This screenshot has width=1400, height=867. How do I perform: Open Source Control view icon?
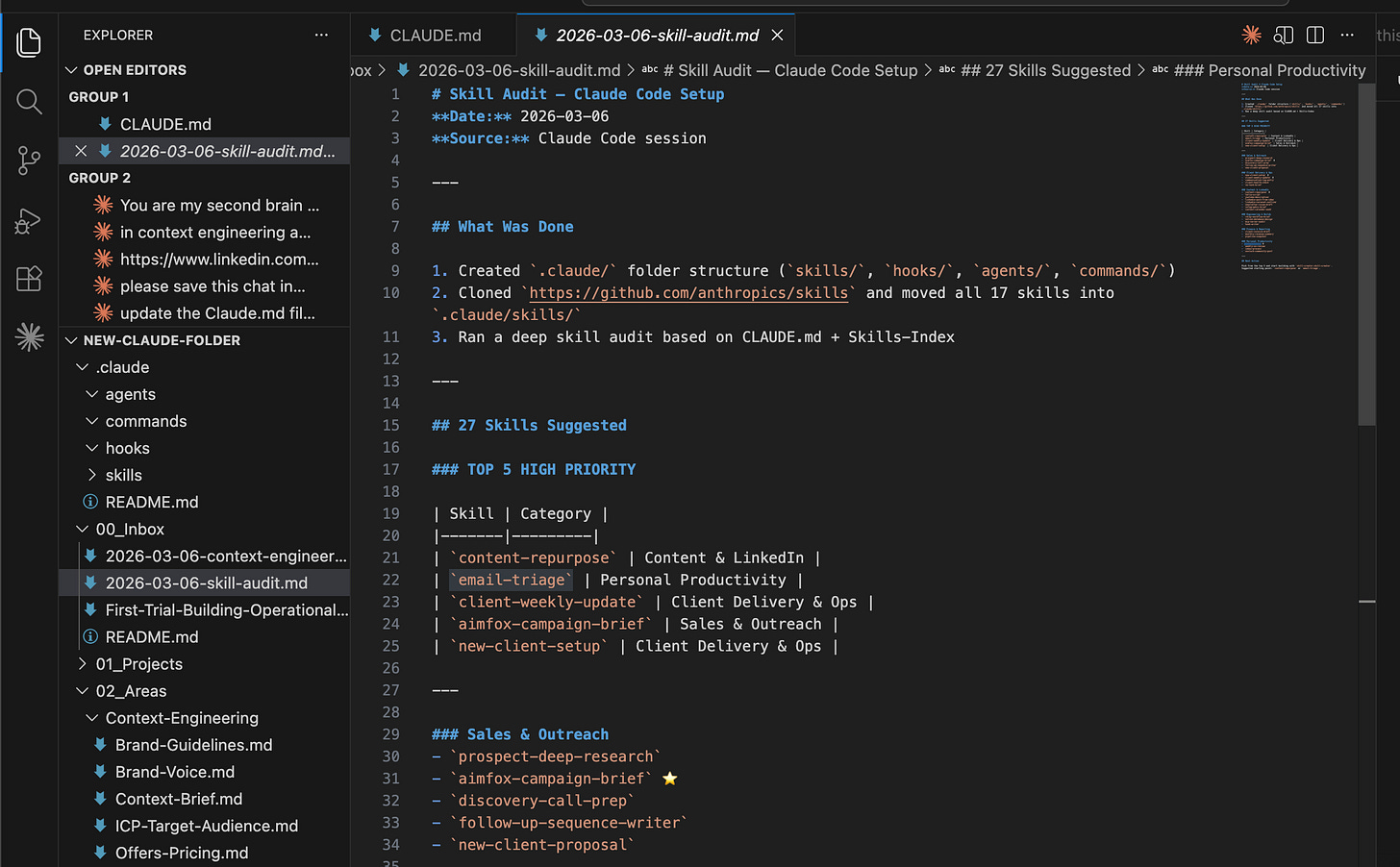coord(29,161)
